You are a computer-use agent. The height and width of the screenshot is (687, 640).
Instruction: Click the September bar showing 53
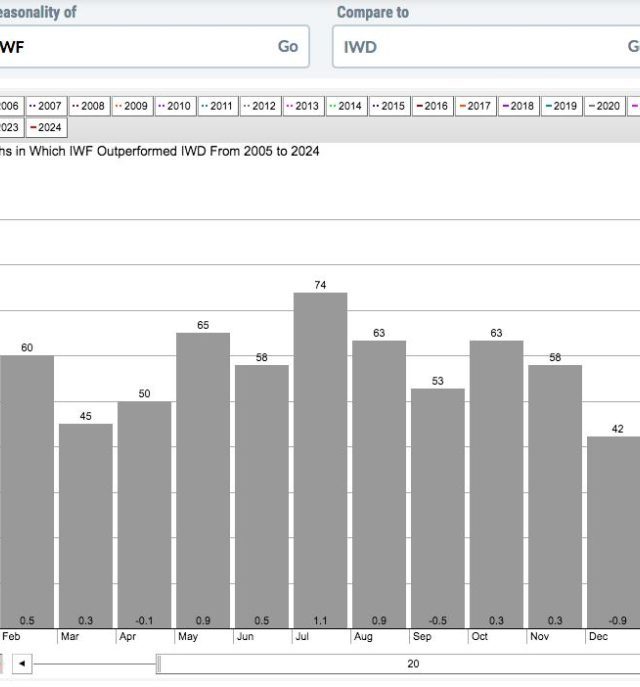[438, 508]
